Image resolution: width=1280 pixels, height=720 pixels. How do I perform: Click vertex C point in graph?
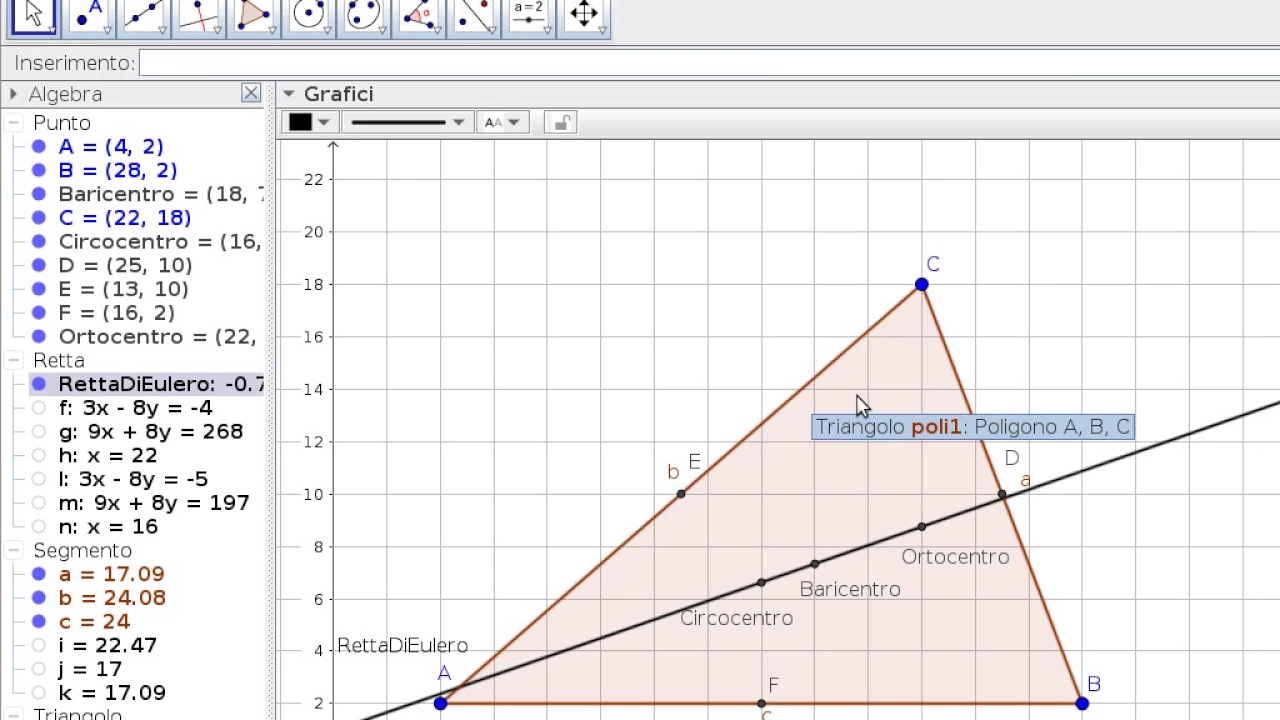[x=921, y=285]
